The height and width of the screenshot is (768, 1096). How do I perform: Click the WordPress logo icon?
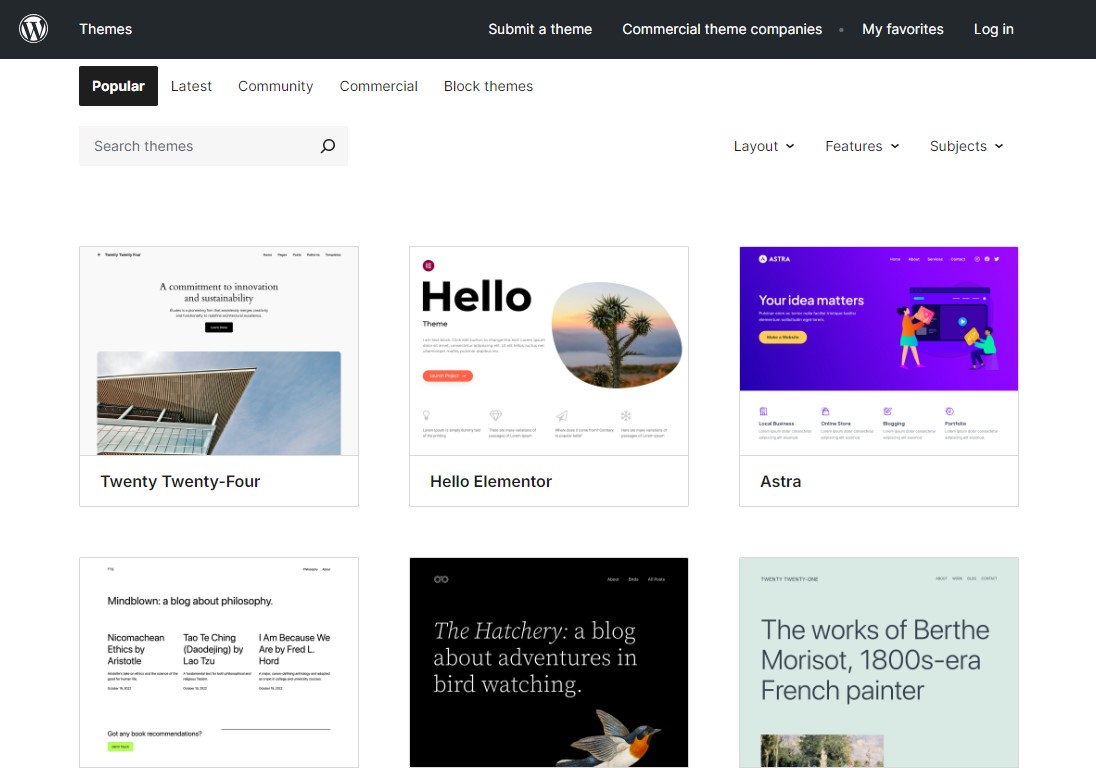pos(34,29)
